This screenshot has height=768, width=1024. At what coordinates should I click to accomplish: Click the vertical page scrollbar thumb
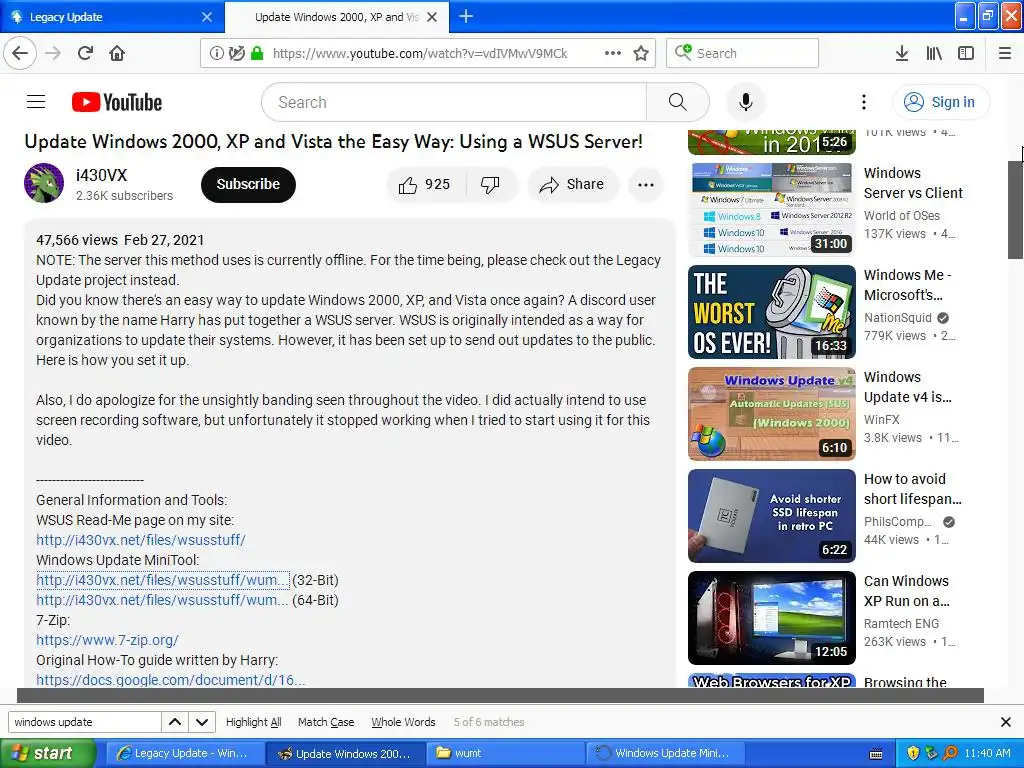pos(1016,209)
